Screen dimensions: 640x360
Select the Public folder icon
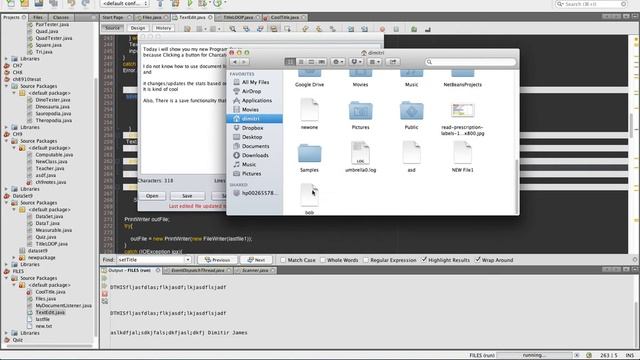411,111
